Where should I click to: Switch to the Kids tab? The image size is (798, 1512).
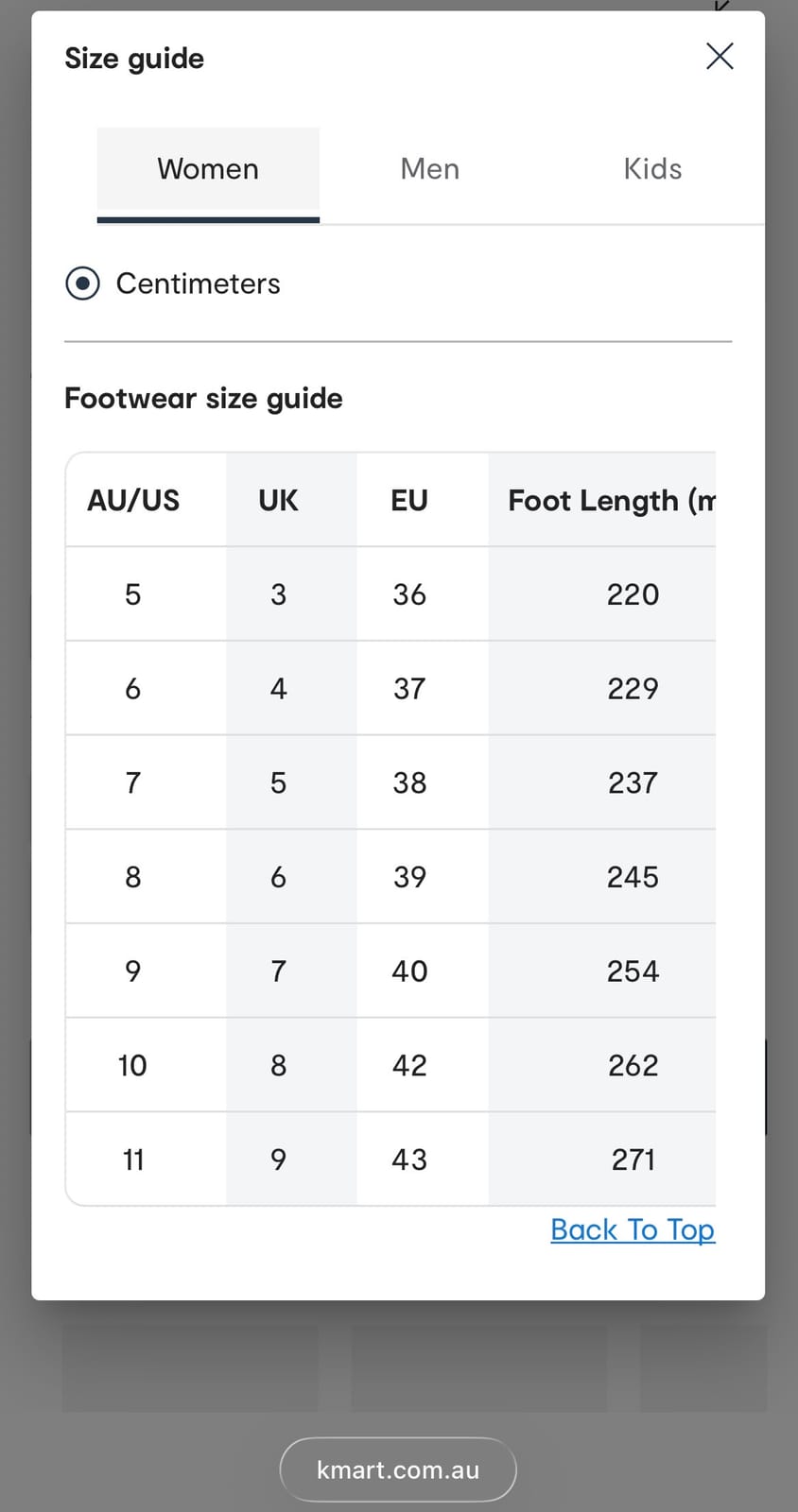[x=652, y=169]
